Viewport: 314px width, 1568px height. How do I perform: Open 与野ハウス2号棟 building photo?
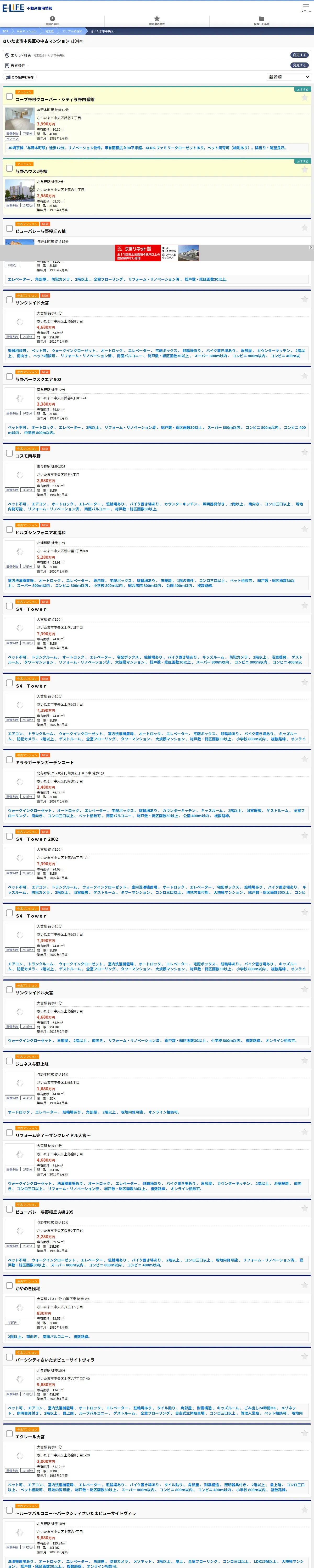(x=20, y=191)
